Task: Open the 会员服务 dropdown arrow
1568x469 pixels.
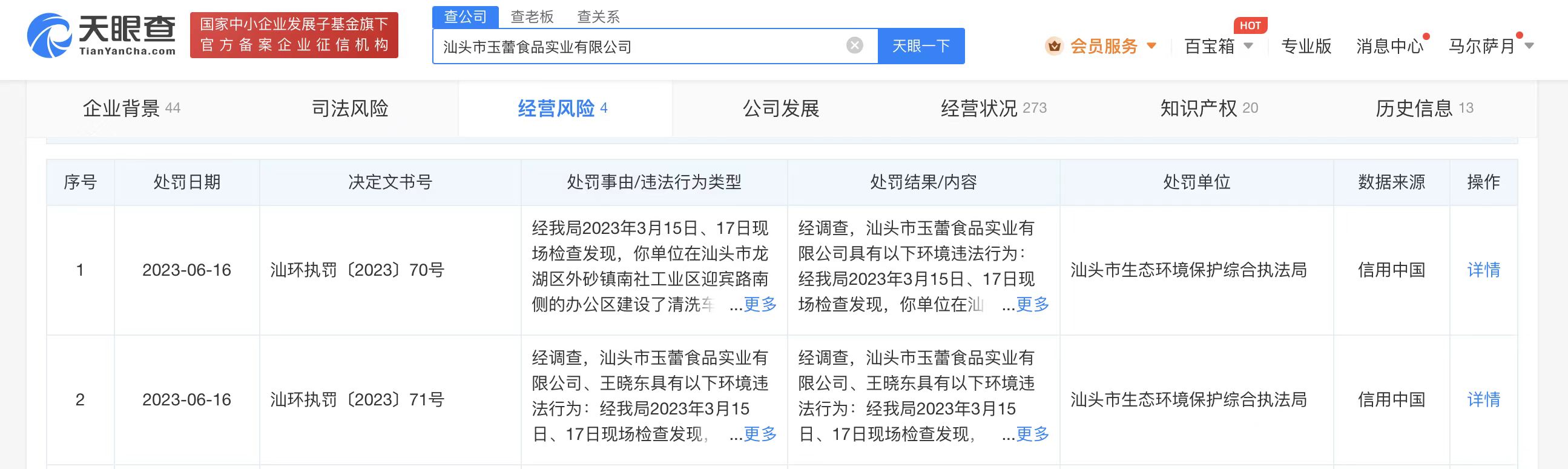Action: (1151, 46)
